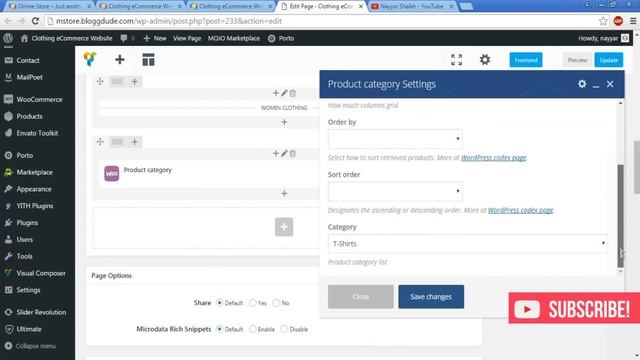Click the gray Close button in panel

(361, 297)
